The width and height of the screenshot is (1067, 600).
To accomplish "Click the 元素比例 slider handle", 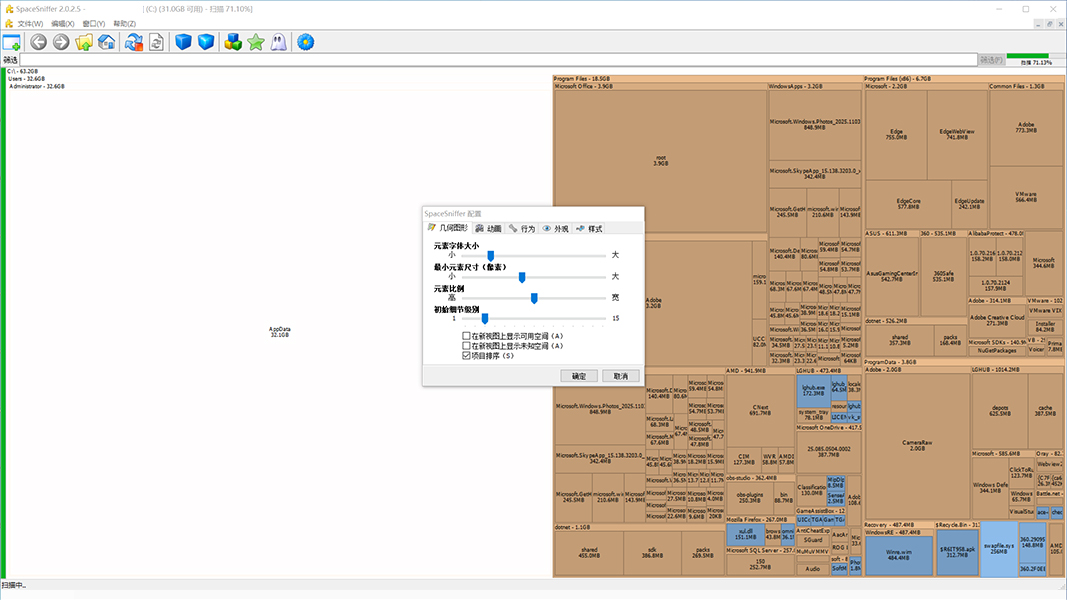I will tap(534, 297).
